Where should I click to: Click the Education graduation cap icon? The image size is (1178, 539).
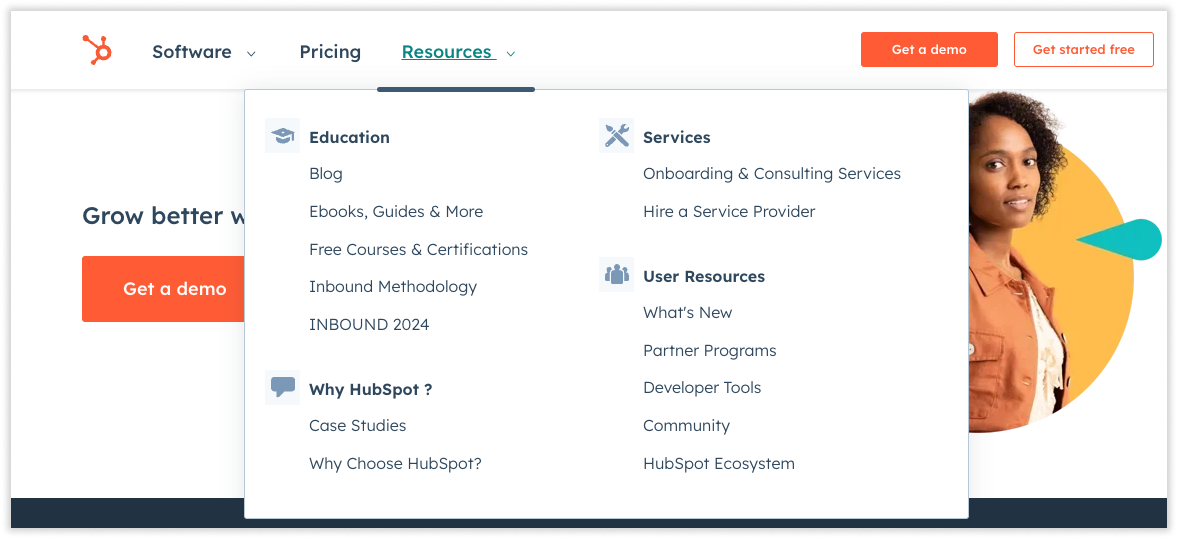pos(283,136)
